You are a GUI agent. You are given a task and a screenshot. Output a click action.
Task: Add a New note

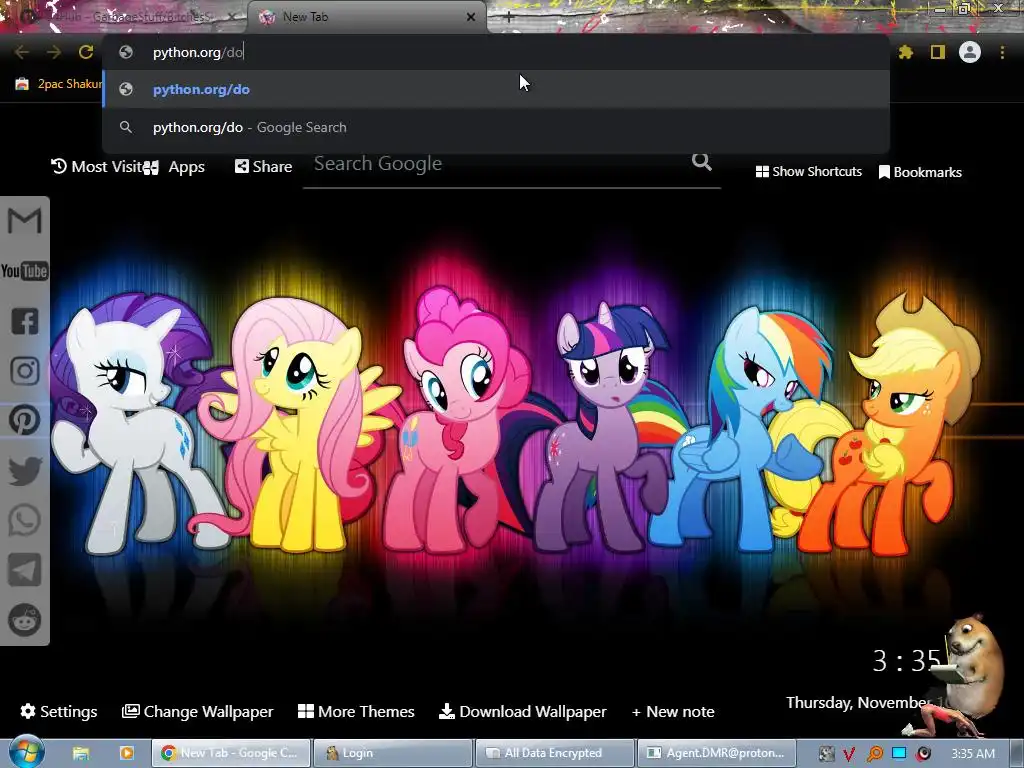[x=673, y=711]
